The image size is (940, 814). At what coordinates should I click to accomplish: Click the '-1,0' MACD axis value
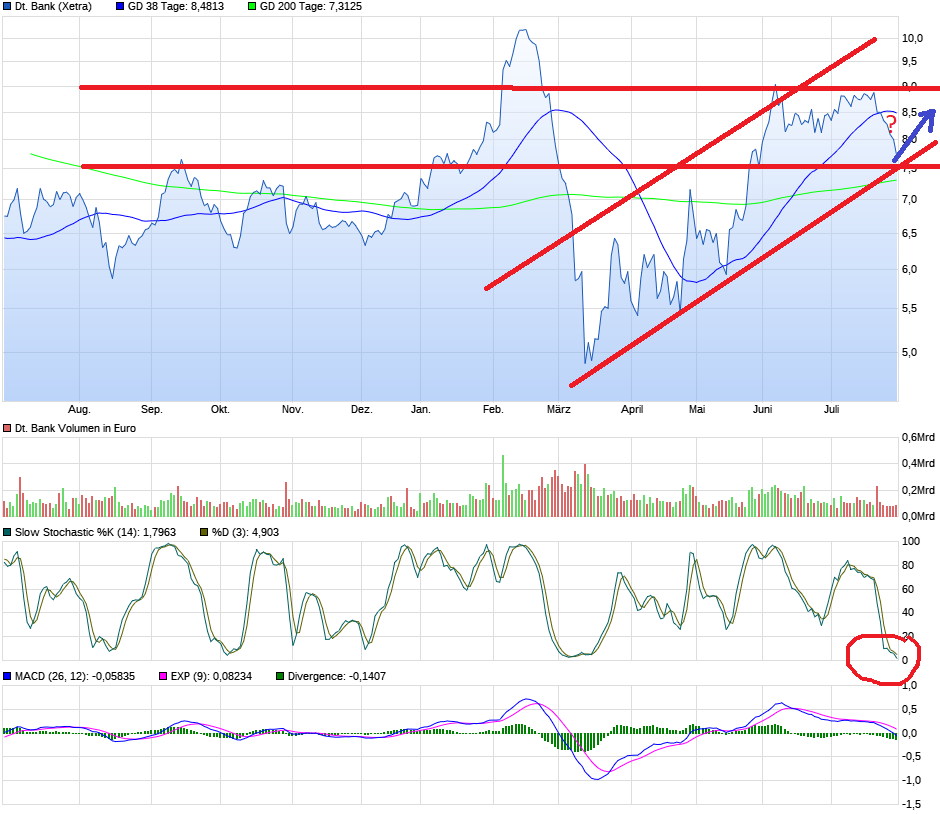click(x=911, y=780)
